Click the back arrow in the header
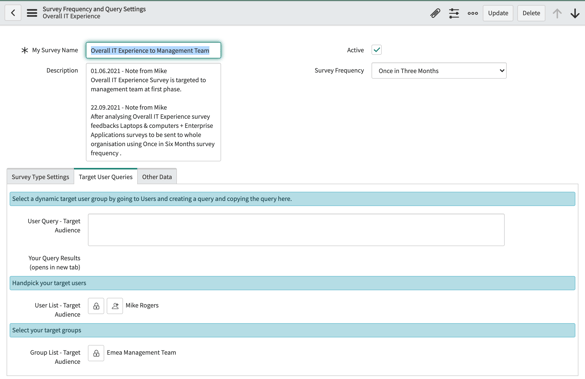Viewport: 585px width, 379px height. (13, 13)
